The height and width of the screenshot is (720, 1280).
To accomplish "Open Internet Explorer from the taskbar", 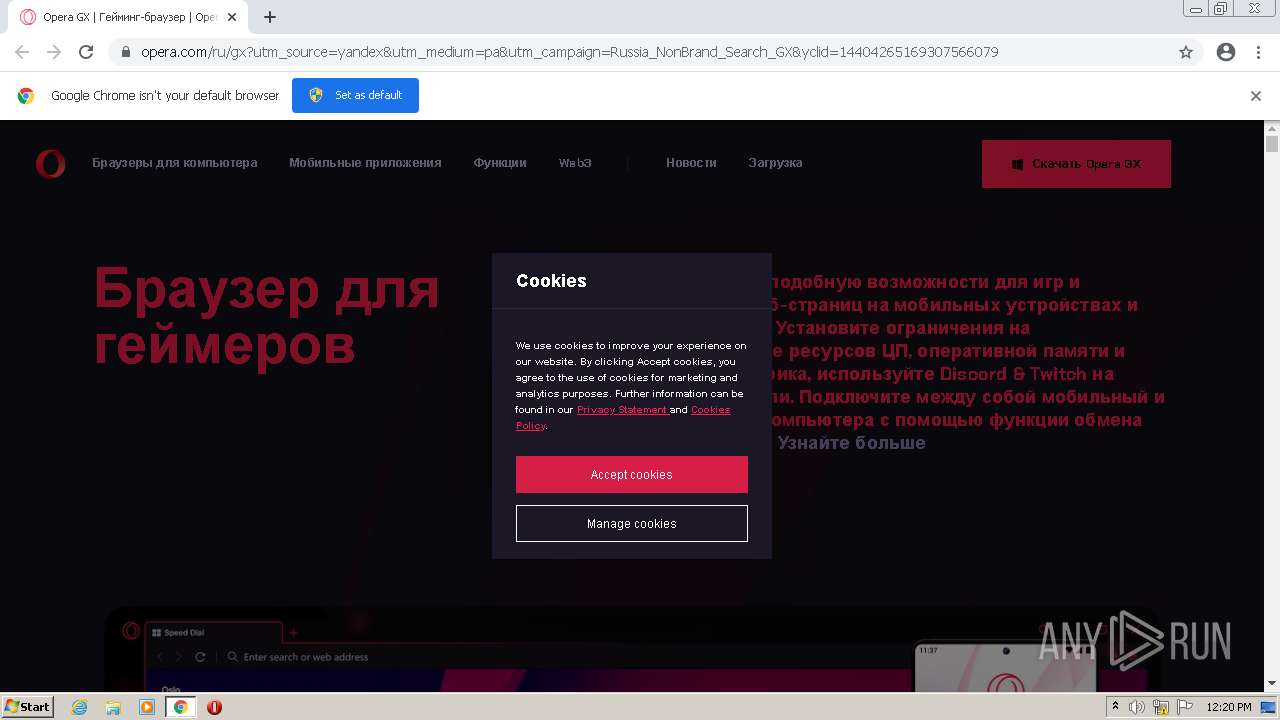I will pyautogui.click(x=80, y=707).
